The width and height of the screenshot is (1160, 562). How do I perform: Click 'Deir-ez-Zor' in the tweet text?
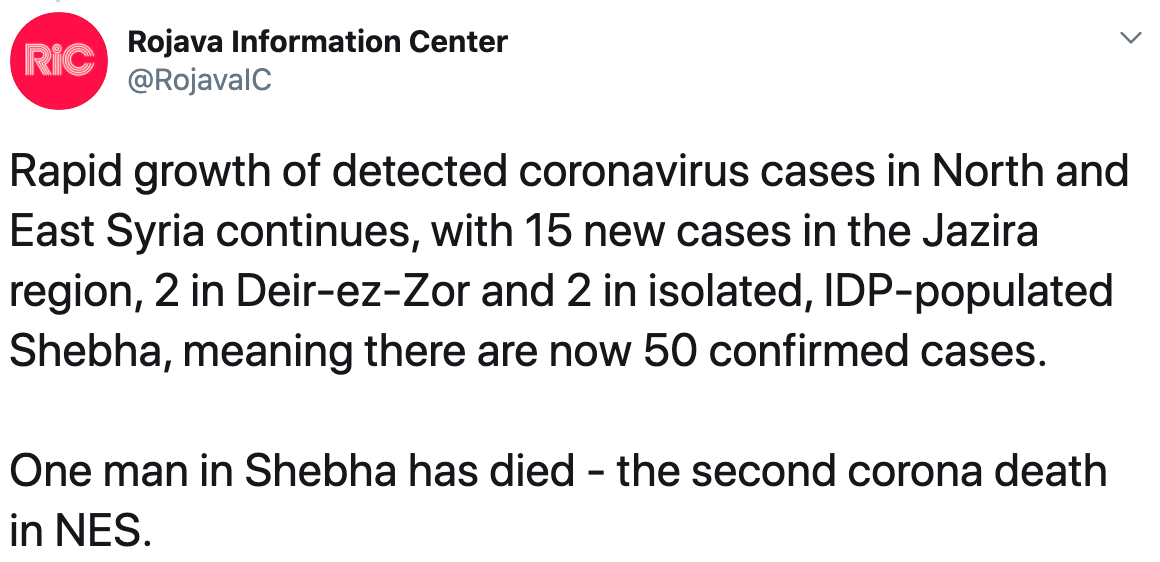353,291
